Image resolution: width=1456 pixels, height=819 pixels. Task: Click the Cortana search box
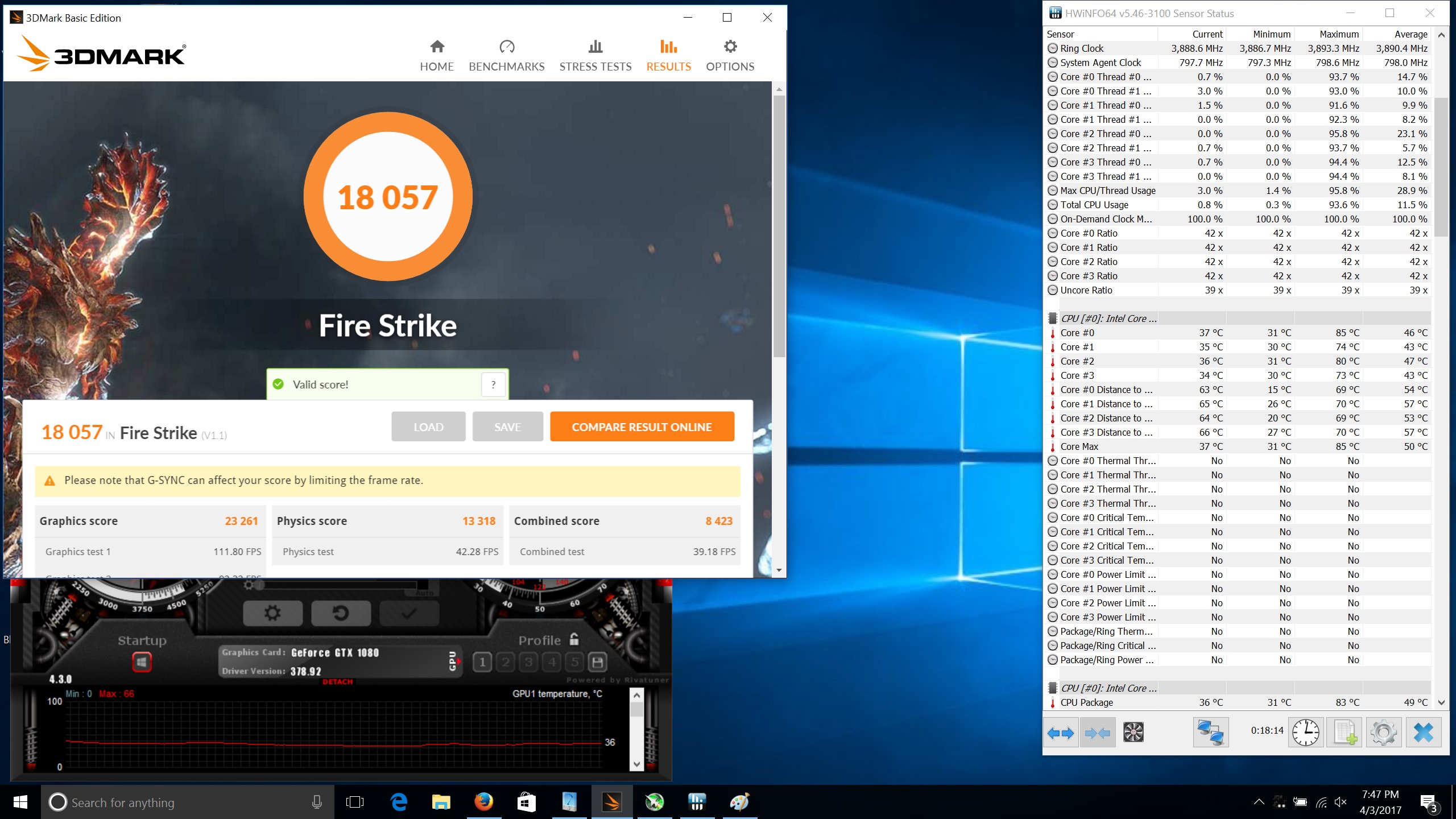[188, 803]
